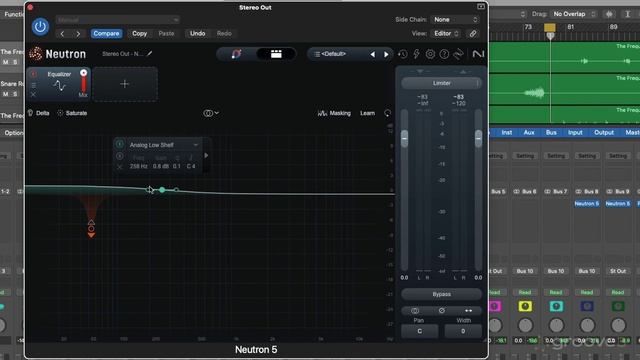Click the inter-plugin routing icon
This screenshot has height=360, width=640.
(458, 54)
